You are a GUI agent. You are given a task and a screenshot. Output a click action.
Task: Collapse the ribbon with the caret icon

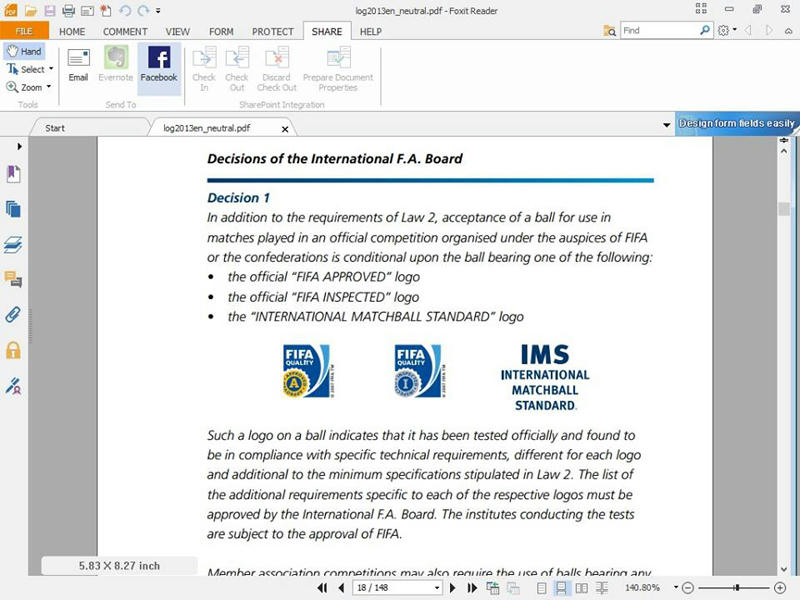click(788, 31)
